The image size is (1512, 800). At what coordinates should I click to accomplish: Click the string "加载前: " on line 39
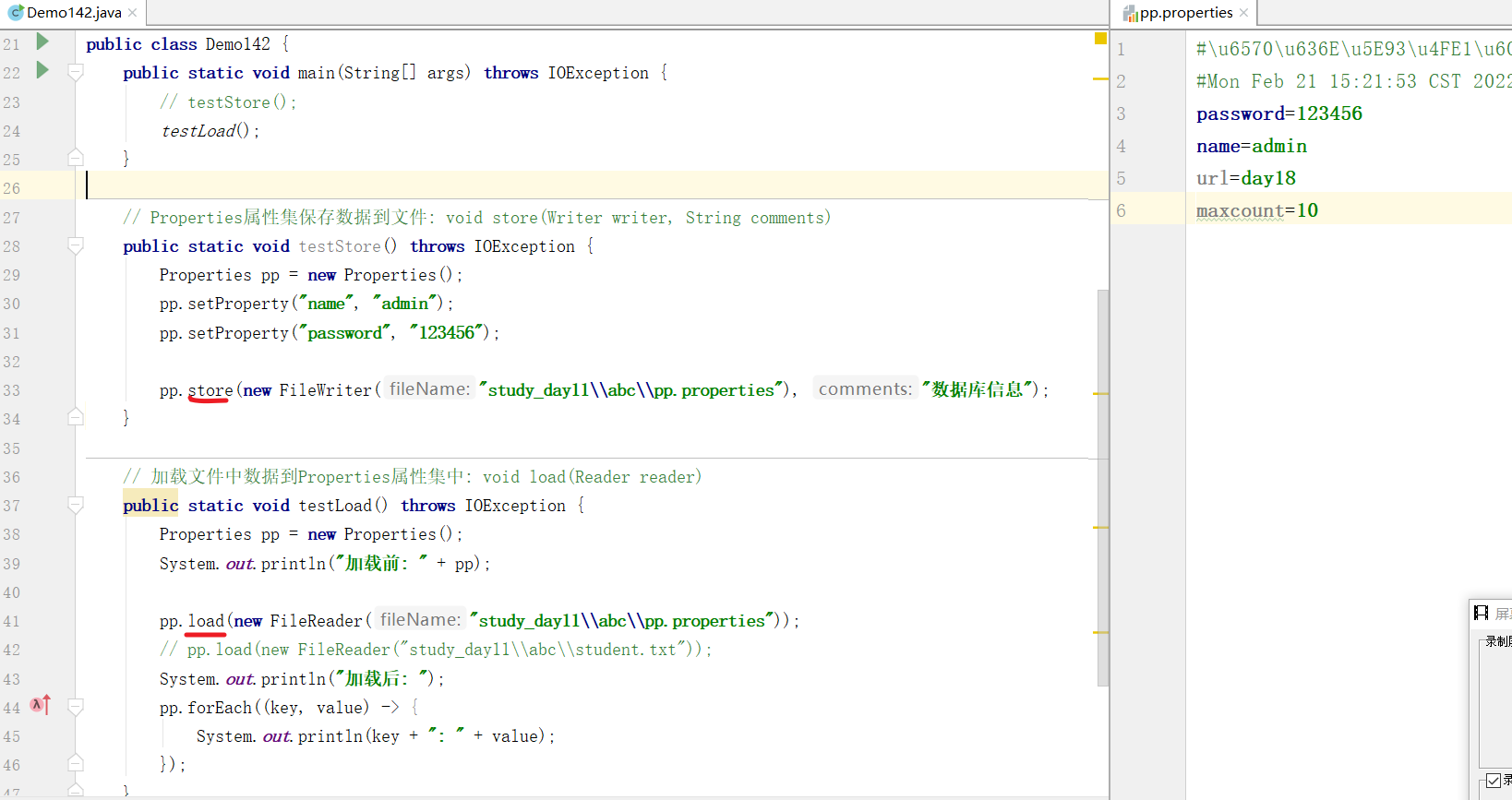pos(381,563)
